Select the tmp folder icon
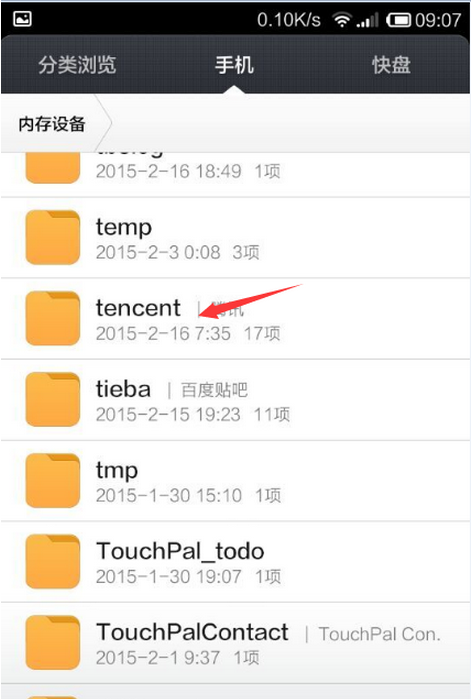 53,481
